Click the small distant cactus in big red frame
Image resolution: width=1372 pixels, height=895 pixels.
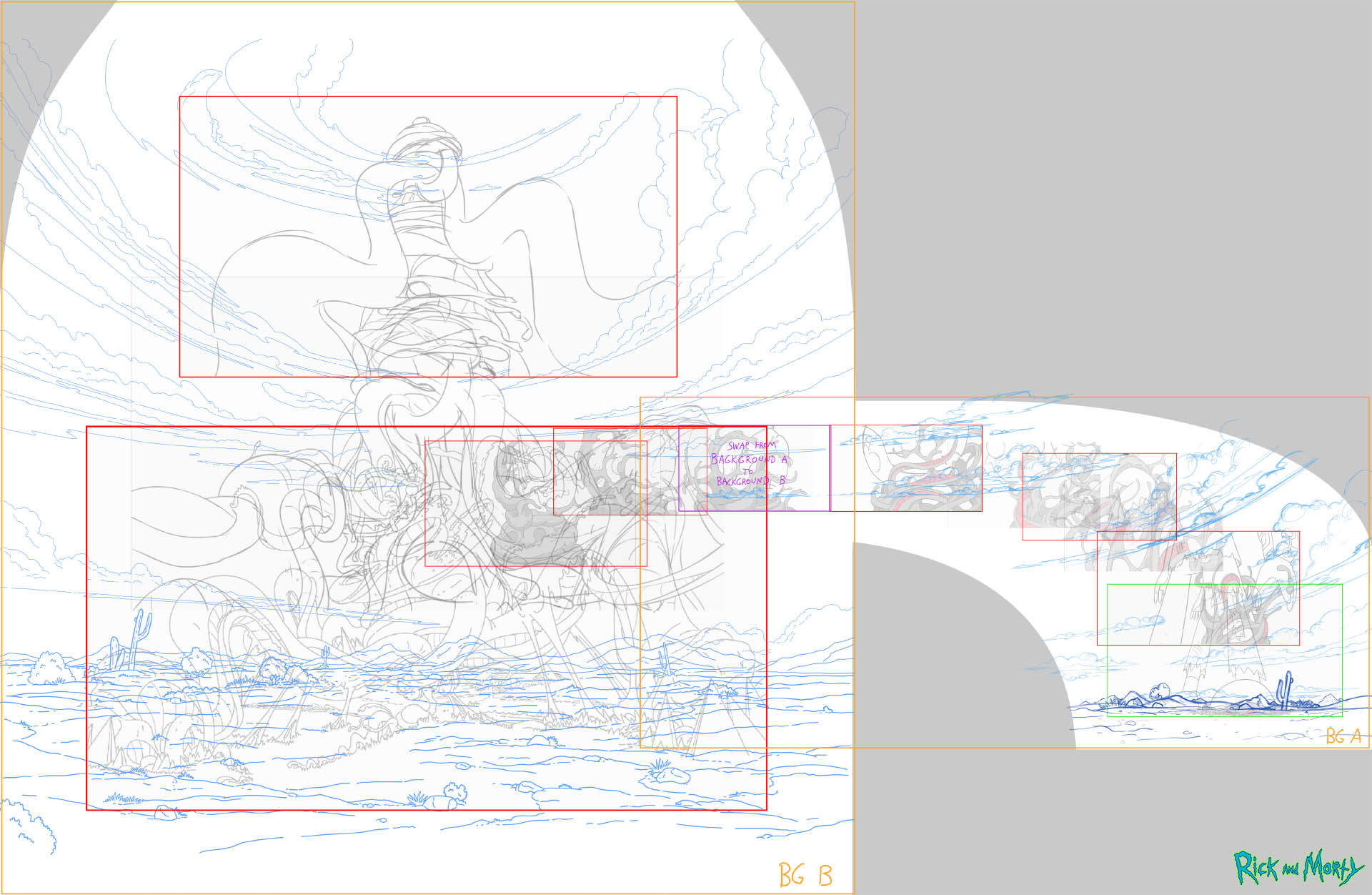click(326, 654)
